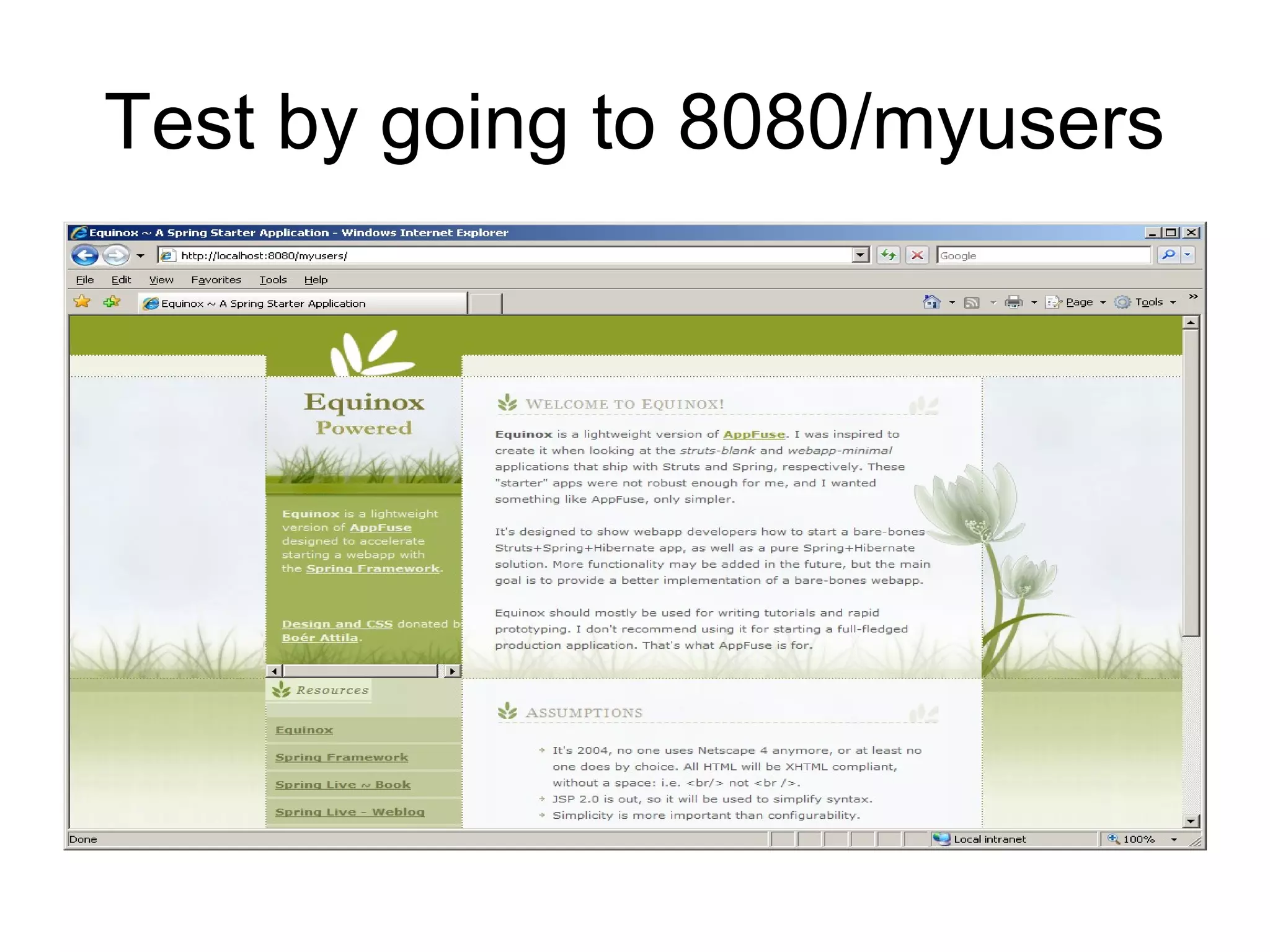Click the search magnifier button
This screenshot has height=952, width=1270.
[1168, 255]
